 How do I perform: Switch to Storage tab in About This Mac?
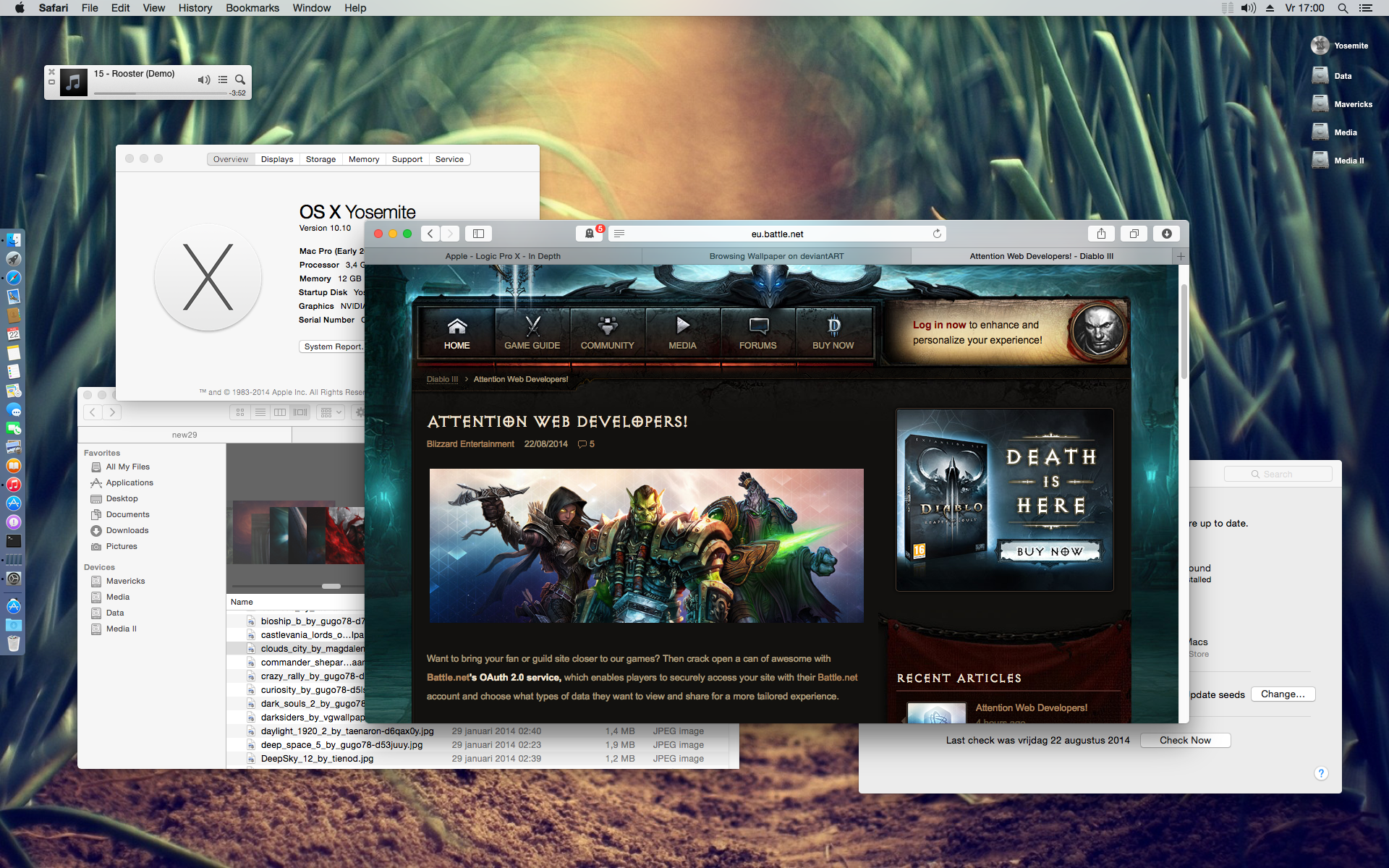point(320,159)
